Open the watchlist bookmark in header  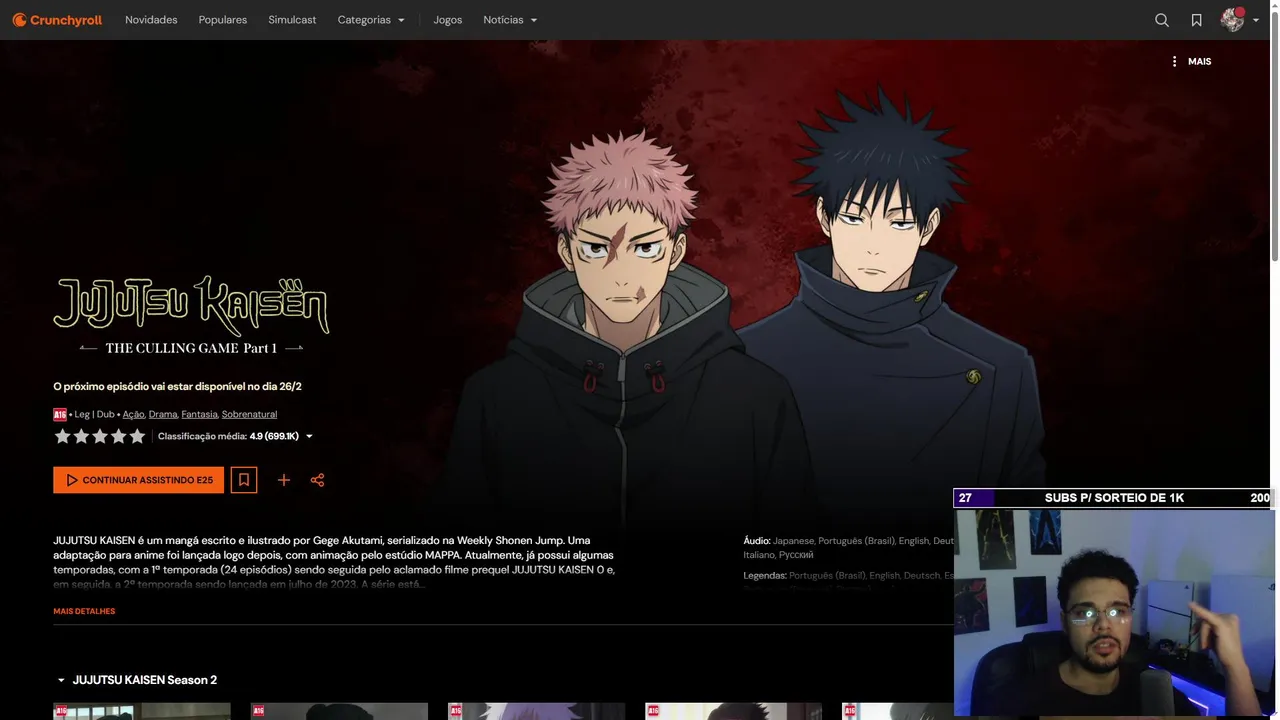[x=1196, y=20]
